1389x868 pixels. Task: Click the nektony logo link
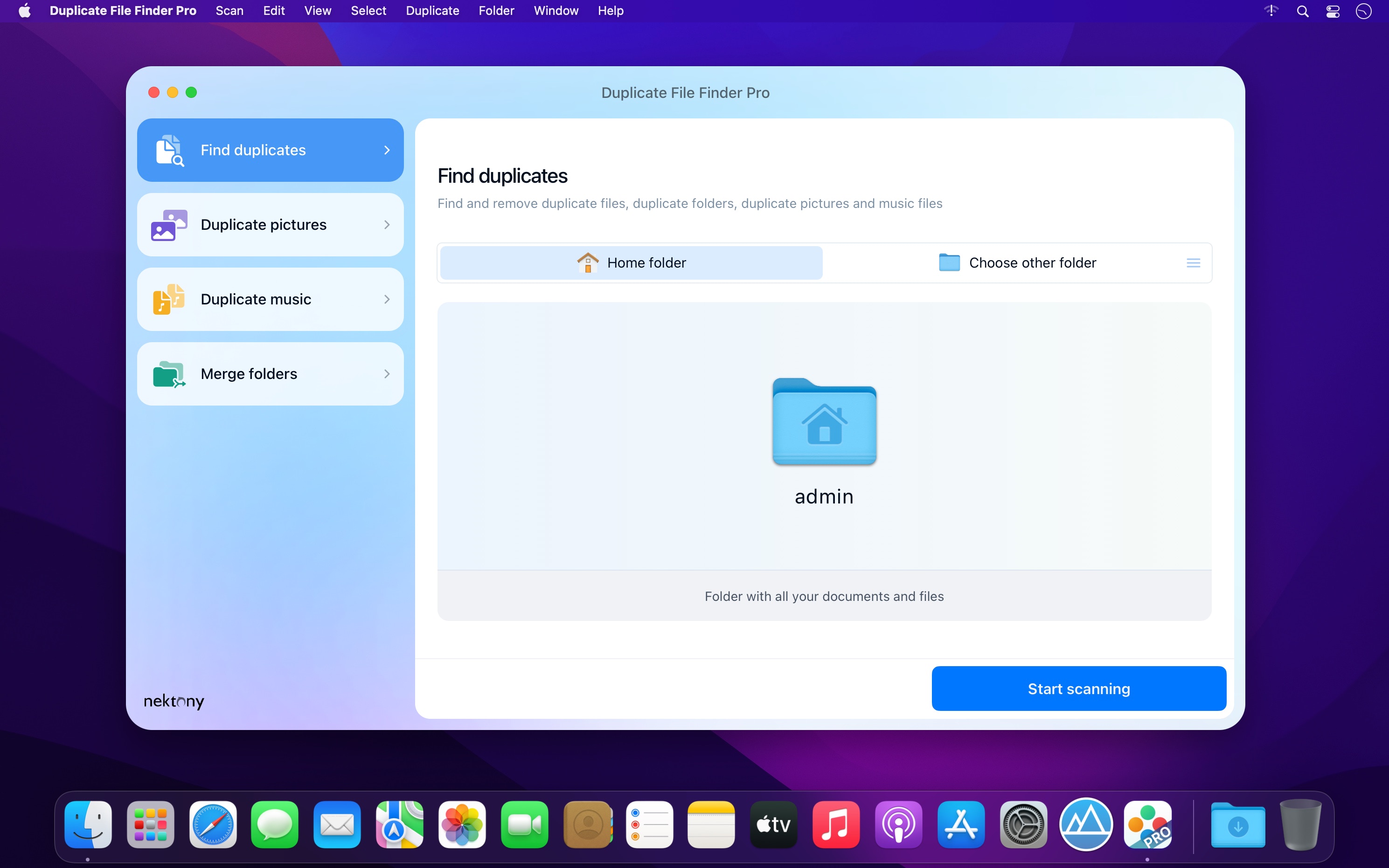(174, 701)
